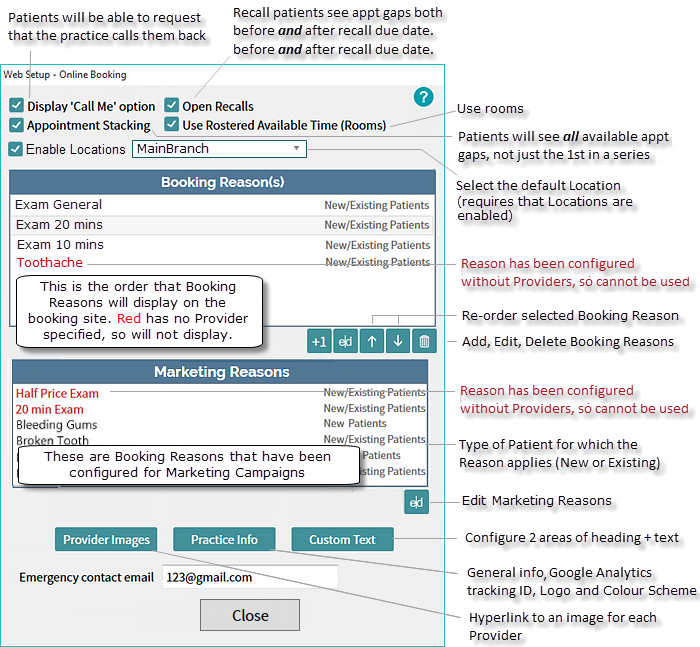700x647 pixels.
Task: Disable Use Rostered Available Time (Rooms)
Action: click(x=171, y=124)
